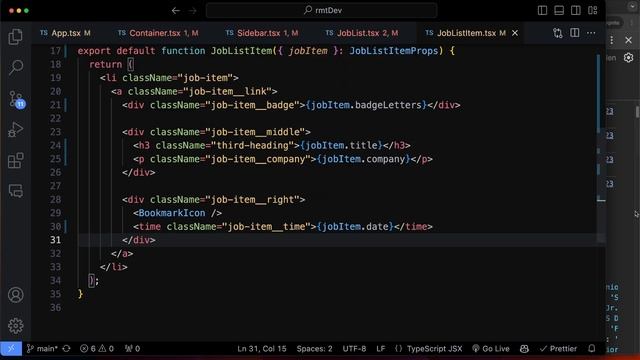Open the notifications bell
This screenshot has width=640, height=360.
[x=591, y=349]
